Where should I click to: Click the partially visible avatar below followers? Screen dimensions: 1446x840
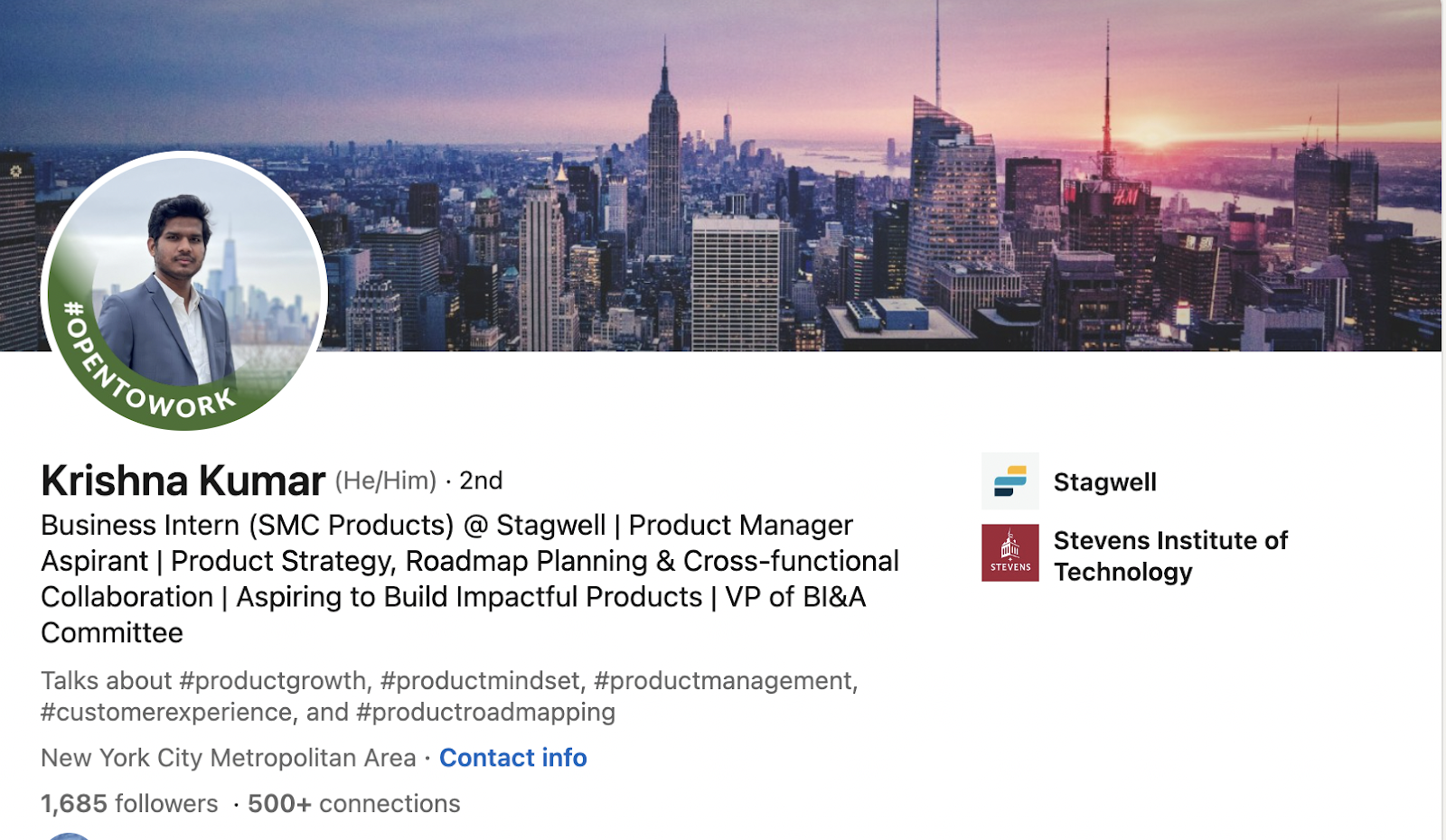point(69,835)
